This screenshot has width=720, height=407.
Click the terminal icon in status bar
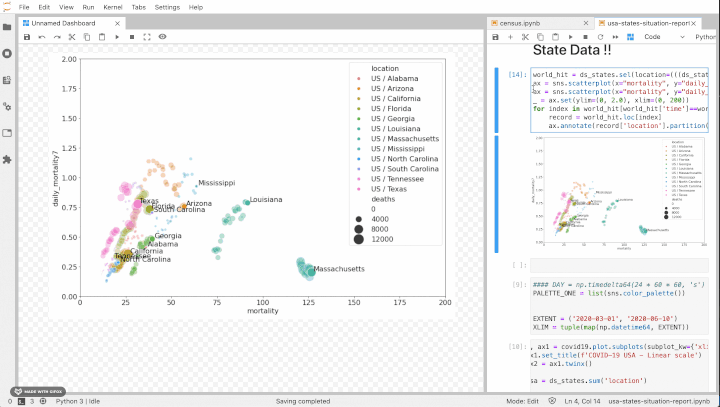coord(21,401)
